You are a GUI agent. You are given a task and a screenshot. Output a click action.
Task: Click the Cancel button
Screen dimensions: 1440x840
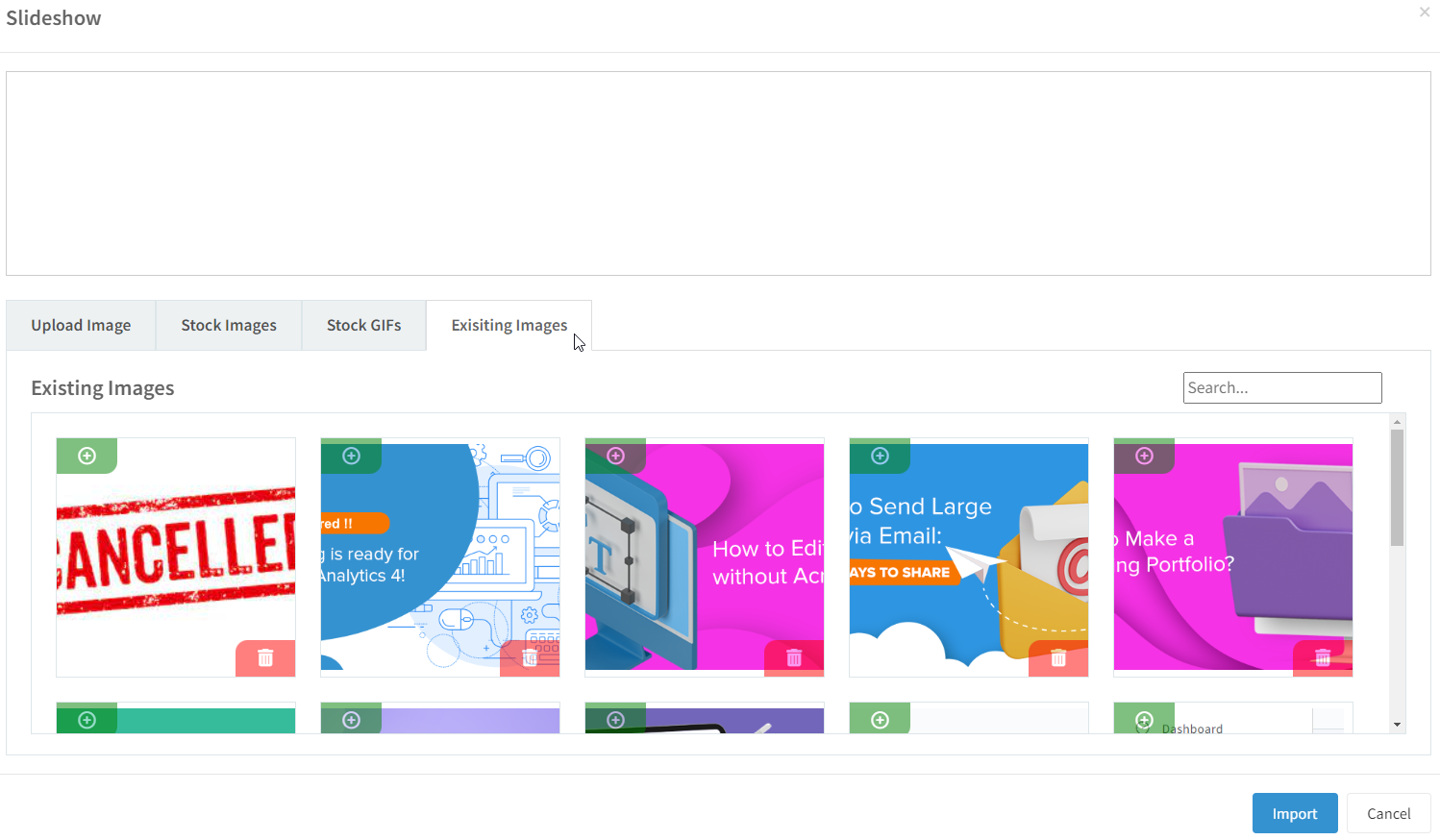(1389, 813)
